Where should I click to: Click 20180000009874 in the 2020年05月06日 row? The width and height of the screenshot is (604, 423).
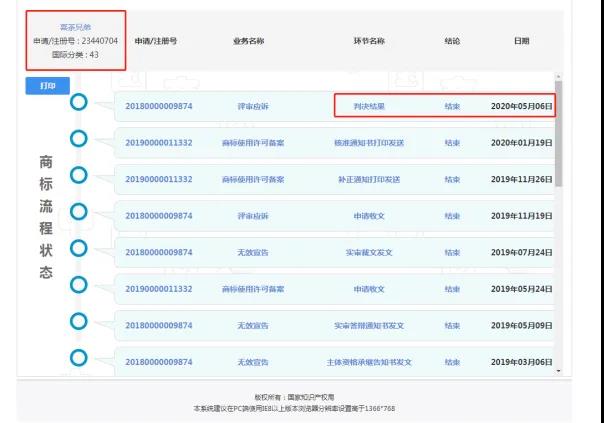159,106
